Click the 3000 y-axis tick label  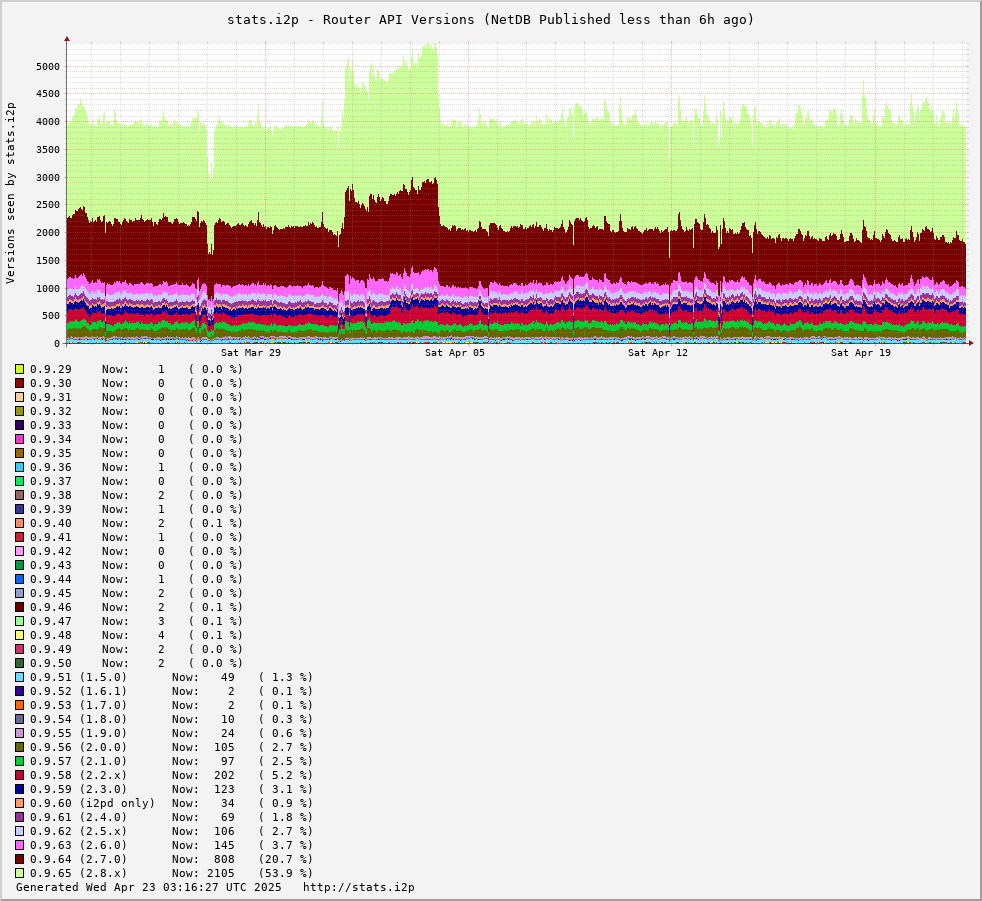pyautogui.click(x=48, y=177)
